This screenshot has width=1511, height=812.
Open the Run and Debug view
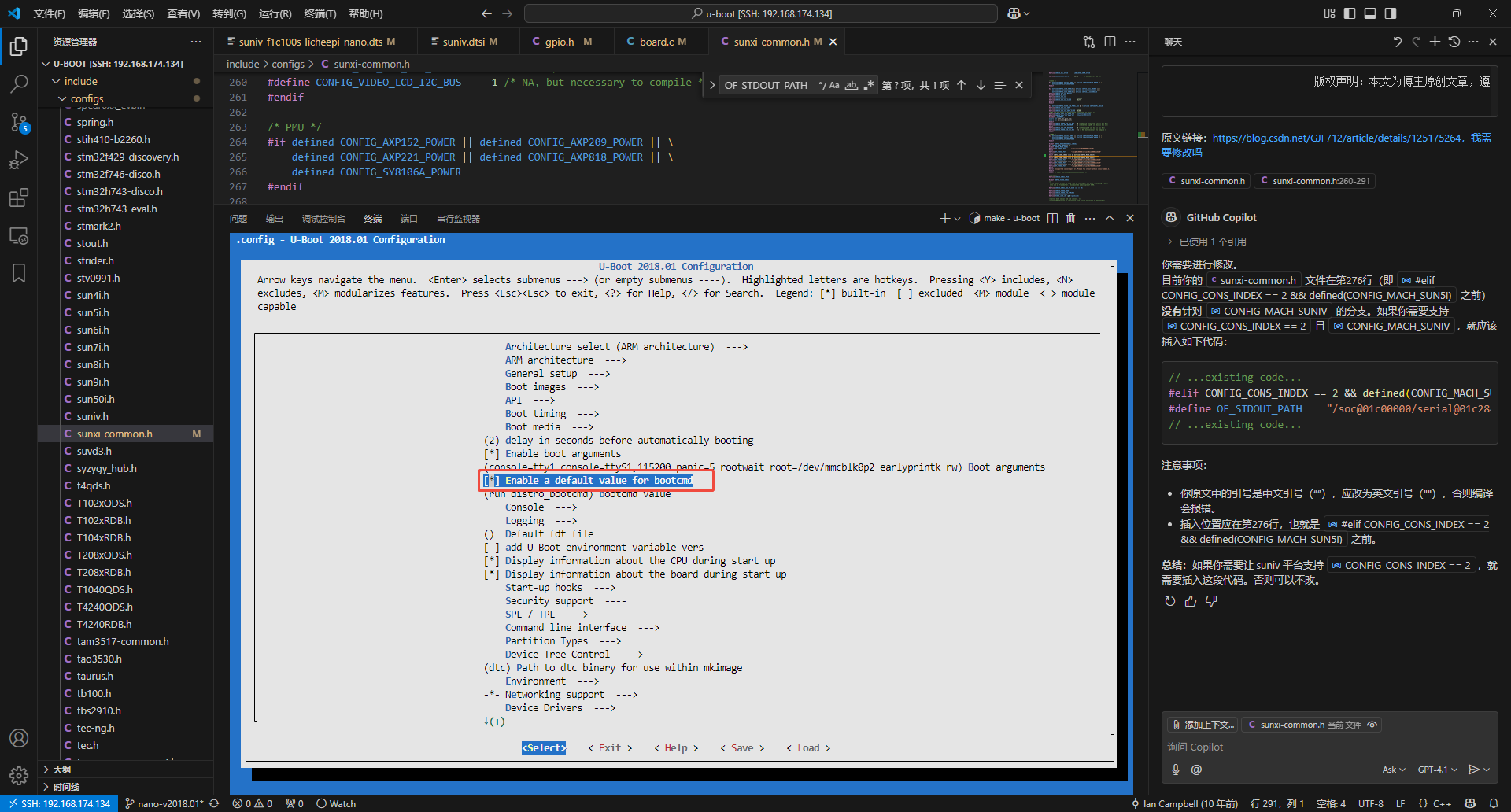tap(19, 160)
